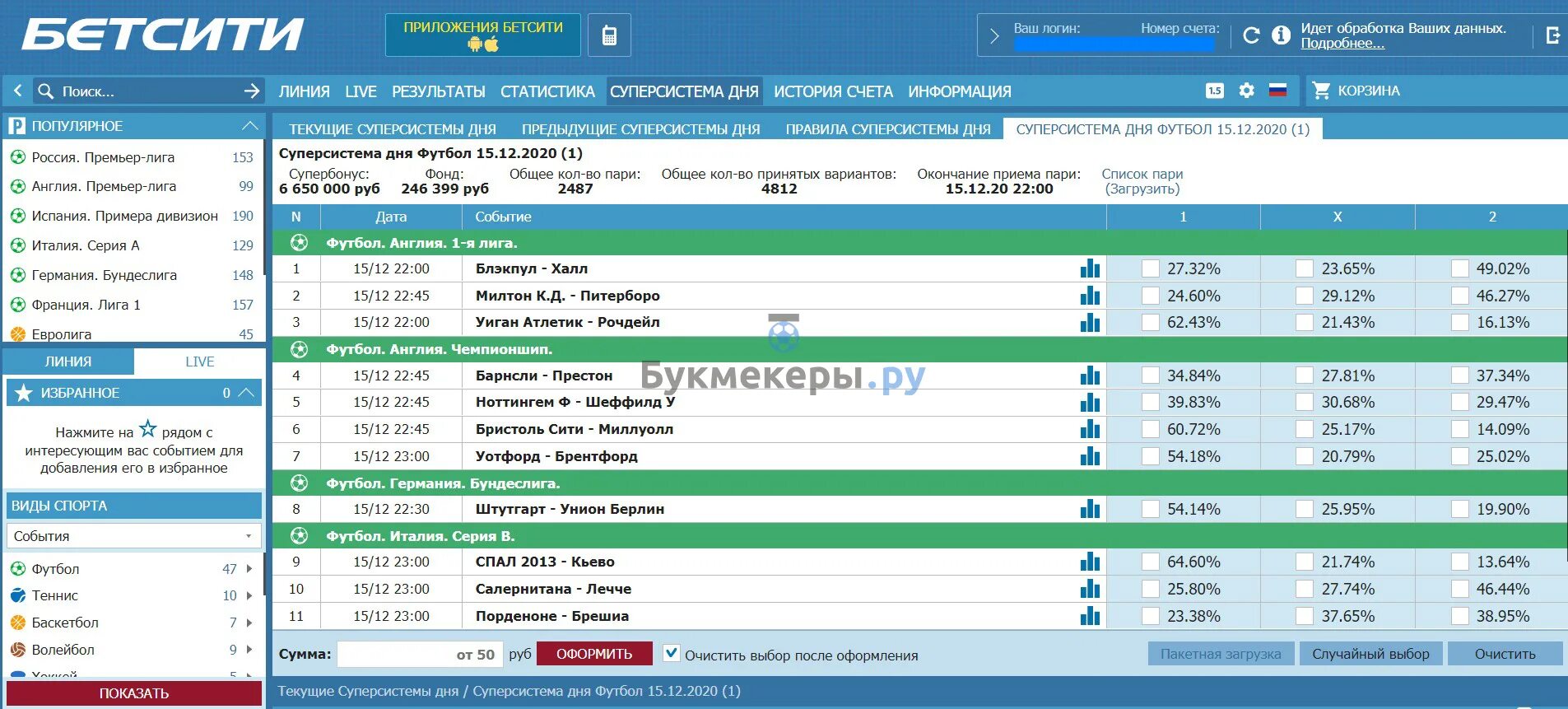The width and height of the screenshot is (1568, 709).
Task: Open settings gear icon in the navigation bar
Action: click(x=1246, y=91)
